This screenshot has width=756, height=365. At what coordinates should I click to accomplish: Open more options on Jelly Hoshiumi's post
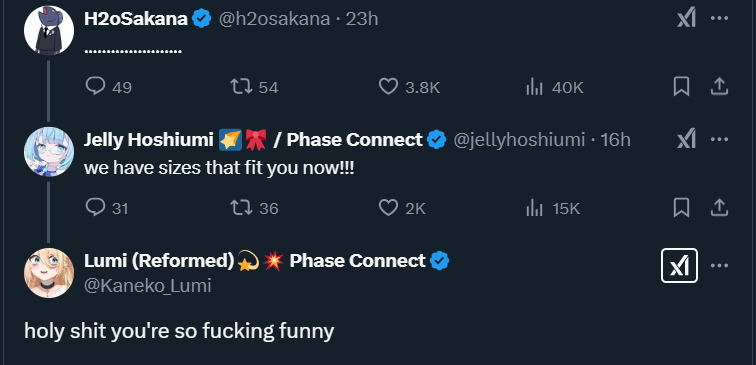tap(719, 139)
